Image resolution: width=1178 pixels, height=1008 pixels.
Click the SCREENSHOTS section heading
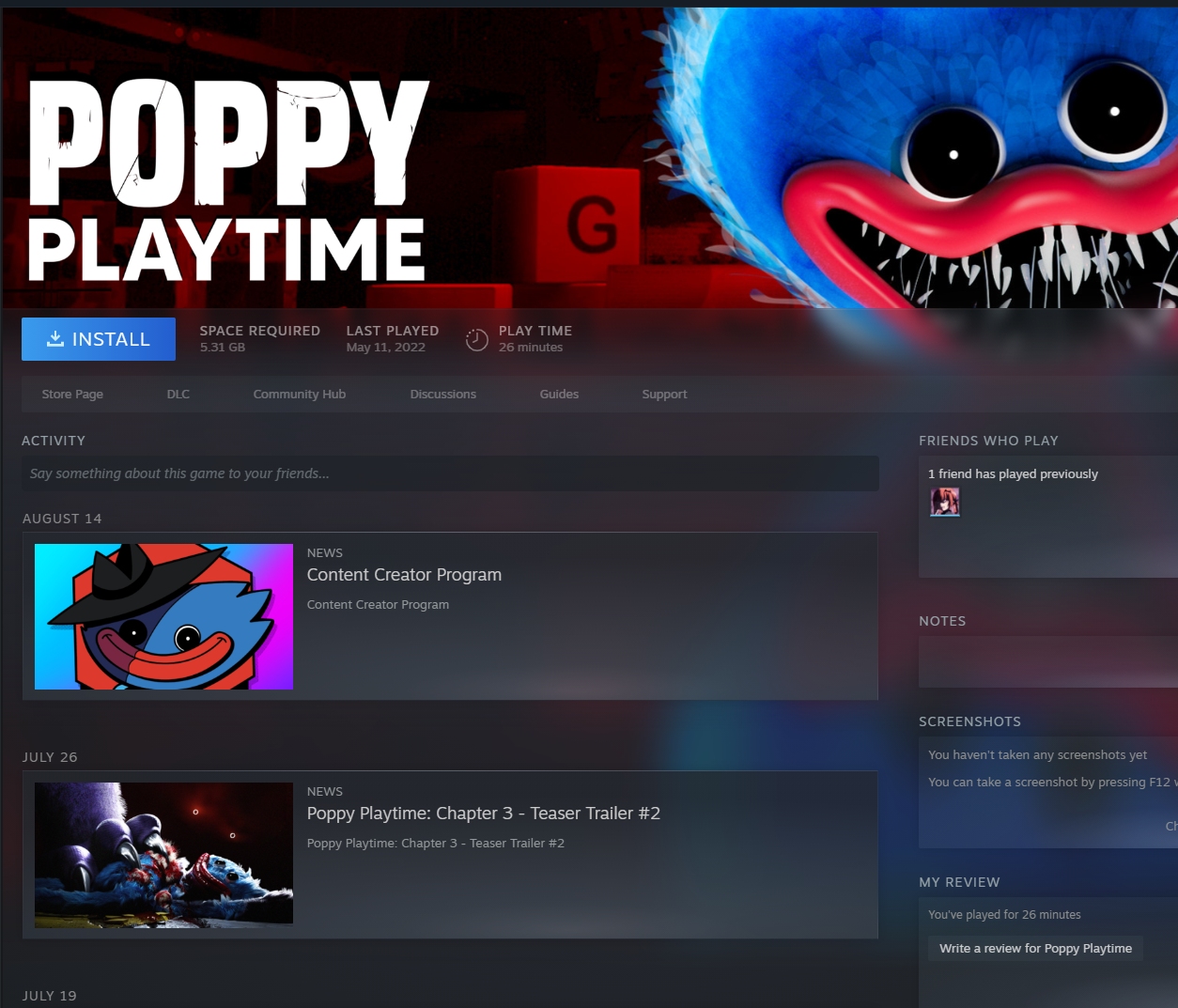tap(969, 721)
